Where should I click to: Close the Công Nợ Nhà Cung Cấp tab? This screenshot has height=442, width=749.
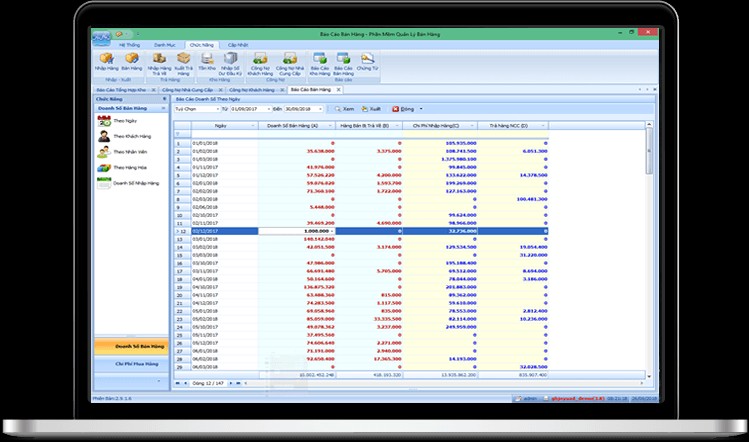(x=220, y=90)
